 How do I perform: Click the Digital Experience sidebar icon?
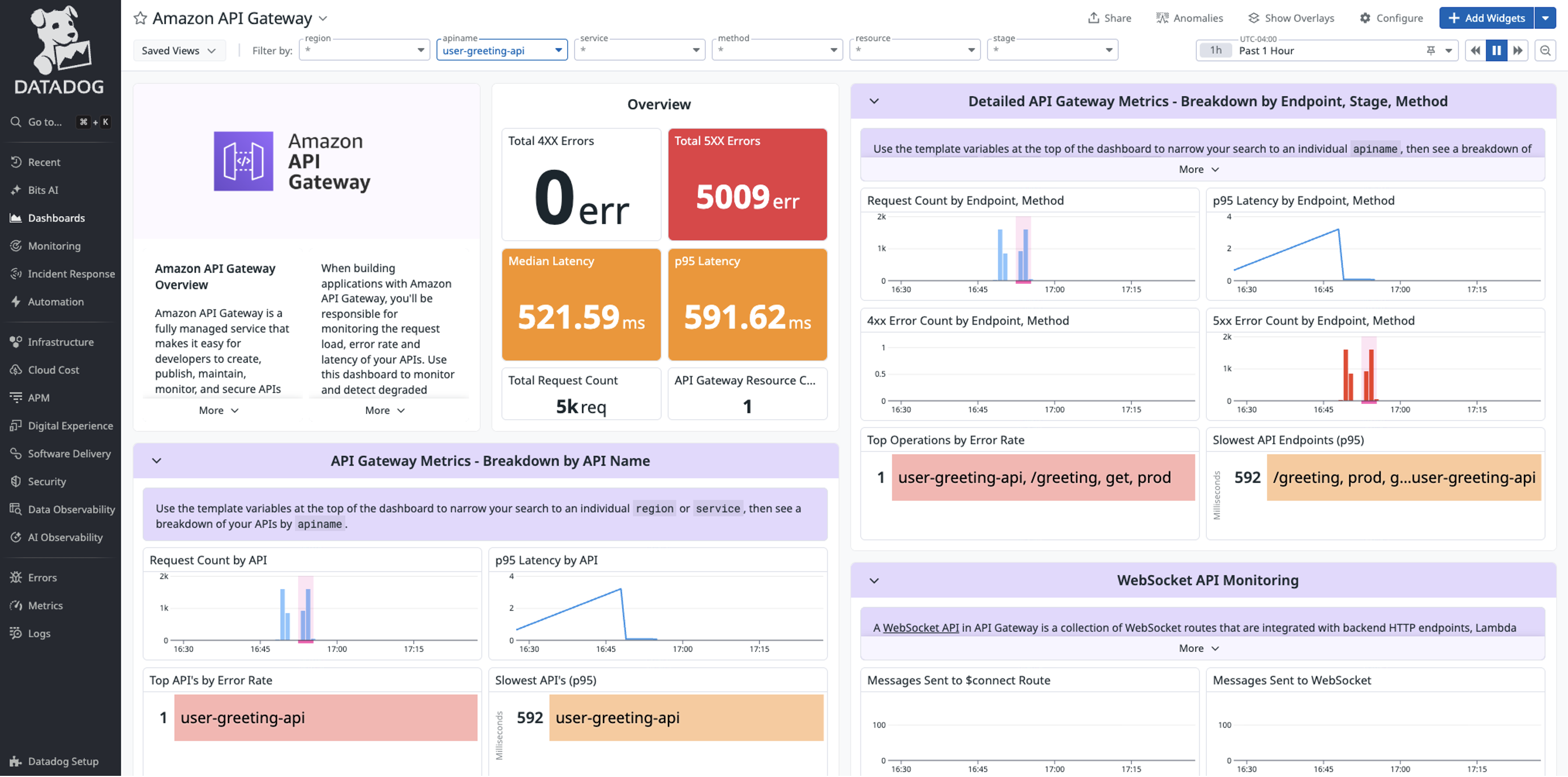click(16, 426)
